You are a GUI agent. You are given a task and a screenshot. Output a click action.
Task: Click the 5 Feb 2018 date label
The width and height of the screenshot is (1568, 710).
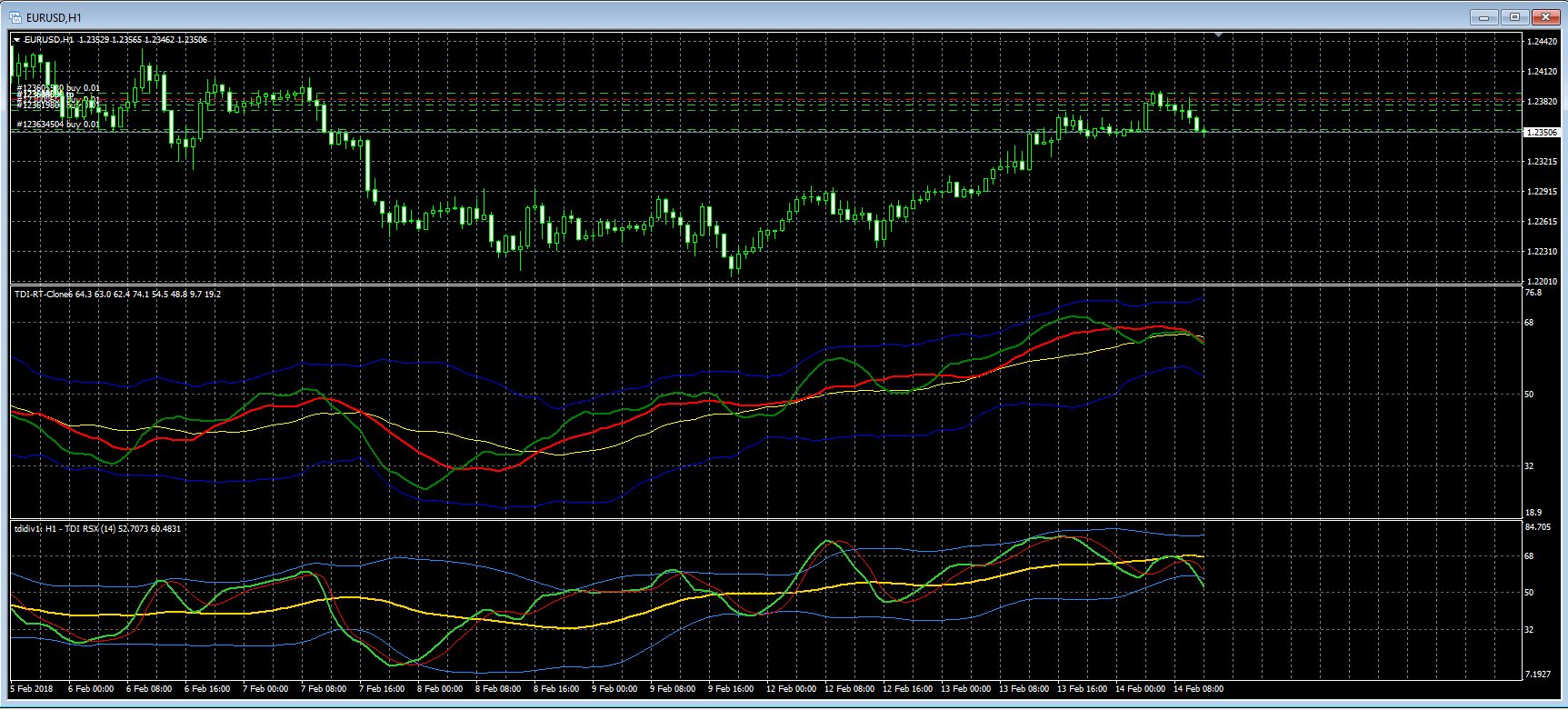click(32, 689)
